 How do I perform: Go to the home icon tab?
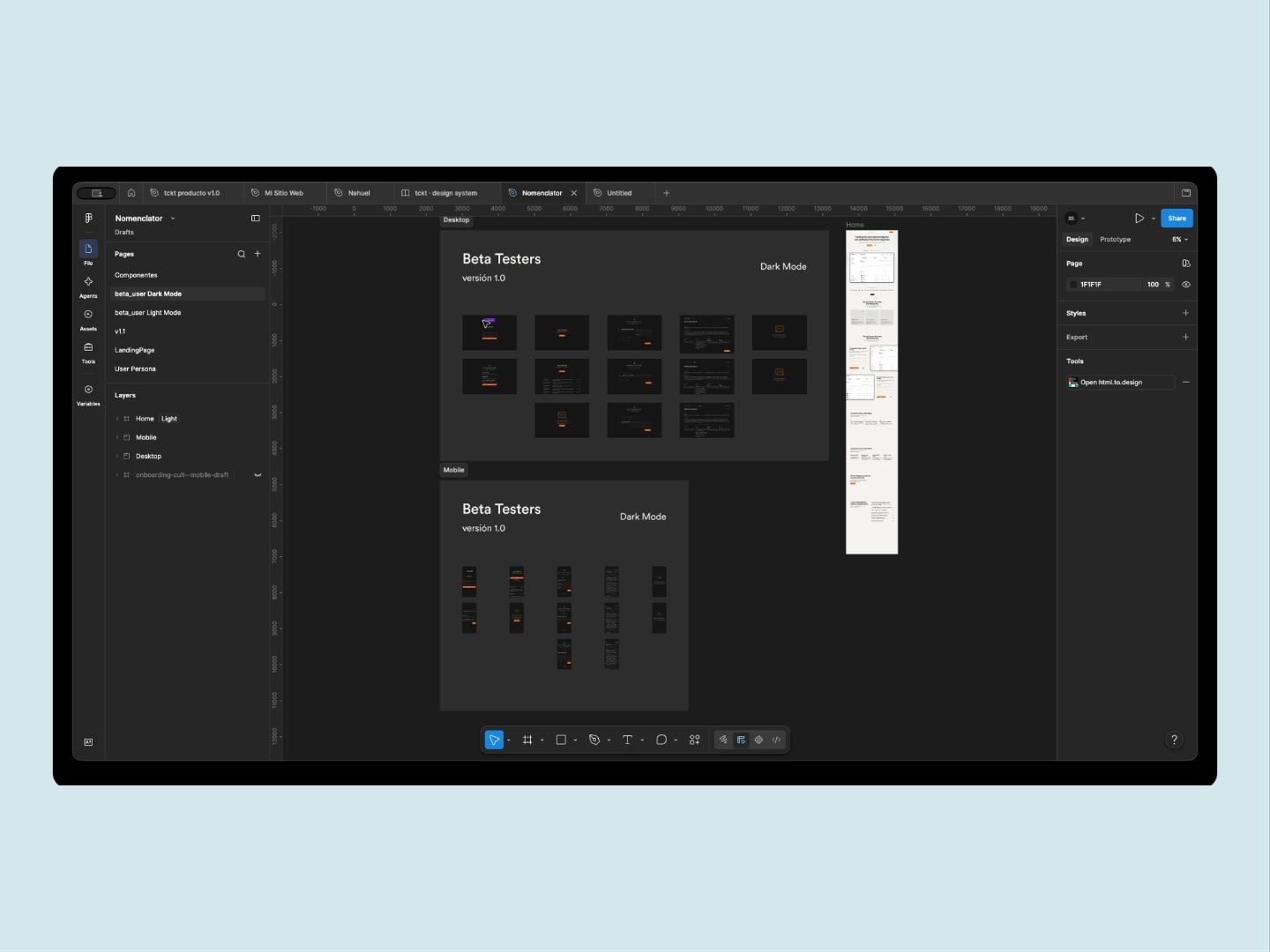pyautogui.click(x=131, y=193)
